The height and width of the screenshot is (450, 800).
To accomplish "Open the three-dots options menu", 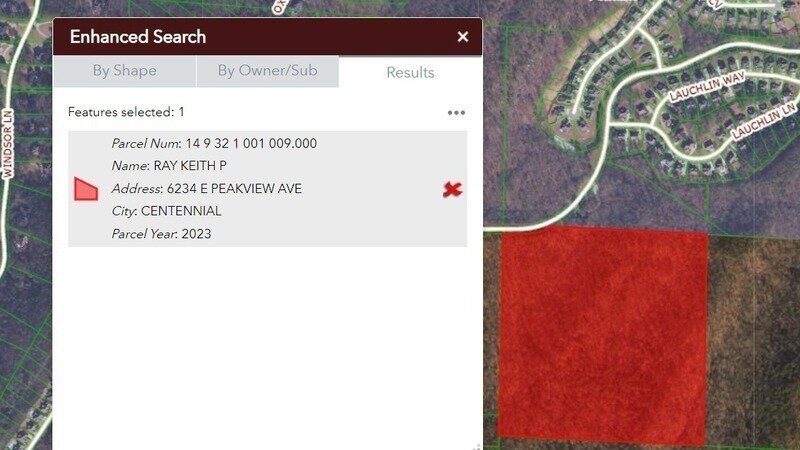I will pyautogui.click(x=456, y=113).
